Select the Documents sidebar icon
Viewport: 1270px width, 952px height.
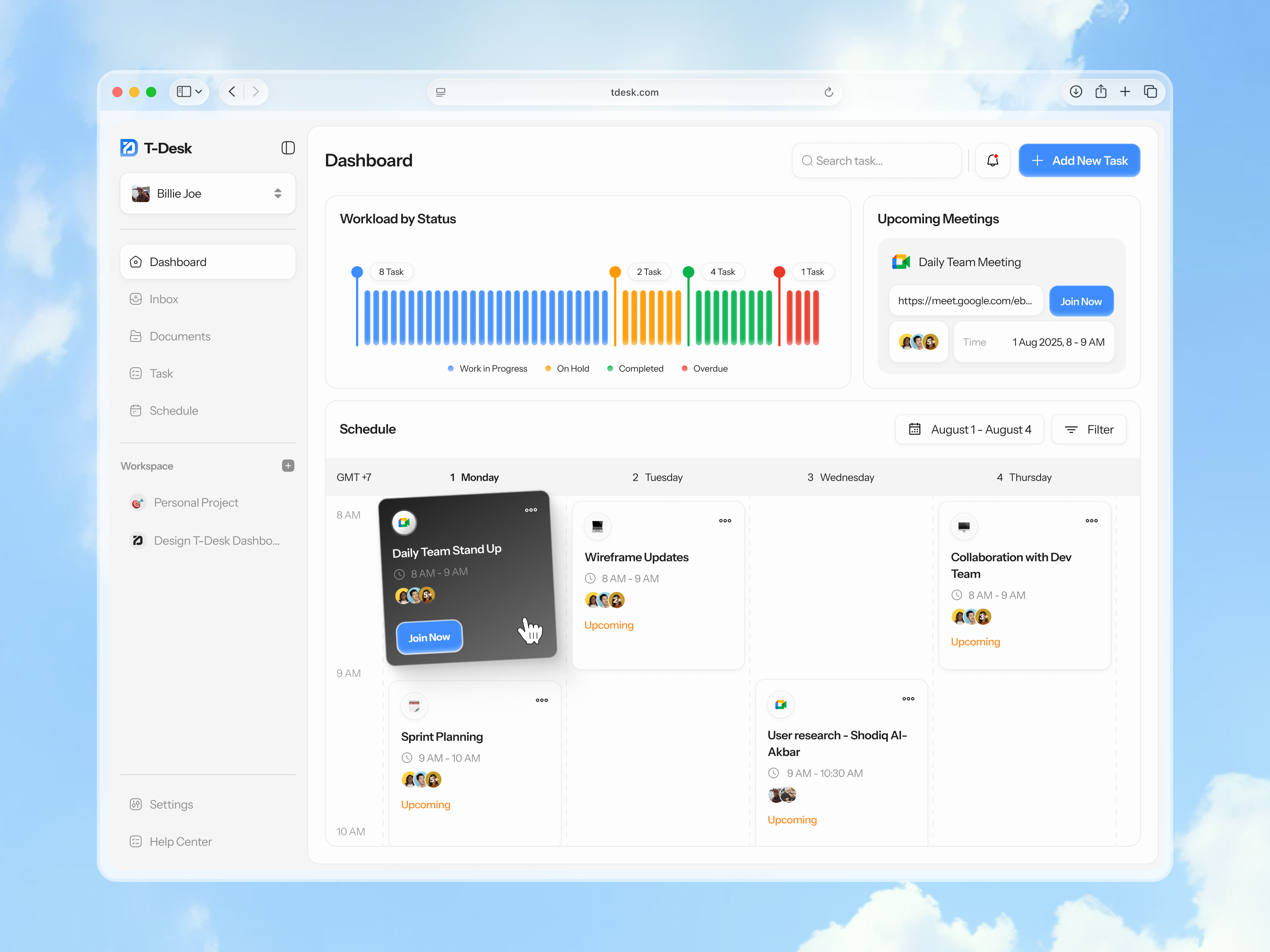[135, 336]
